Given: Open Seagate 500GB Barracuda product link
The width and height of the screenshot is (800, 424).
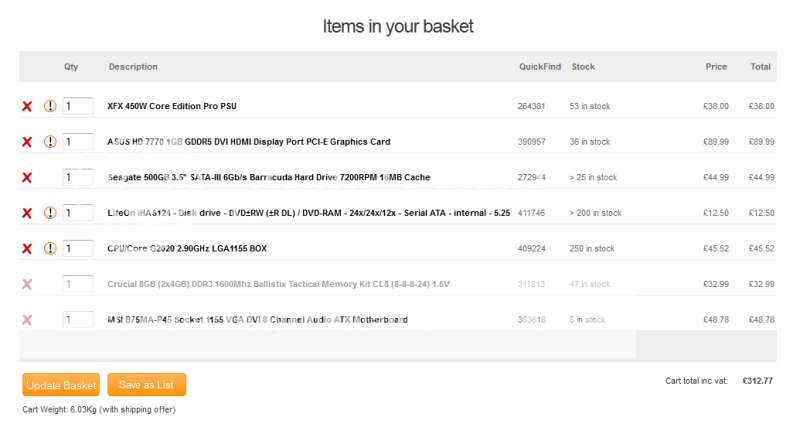Looking at the screenshot, I should point(268,178).
